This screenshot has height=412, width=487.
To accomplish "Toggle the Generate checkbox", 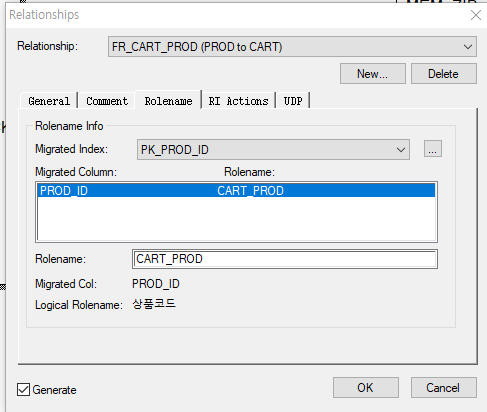I will (x=23, y=389).
